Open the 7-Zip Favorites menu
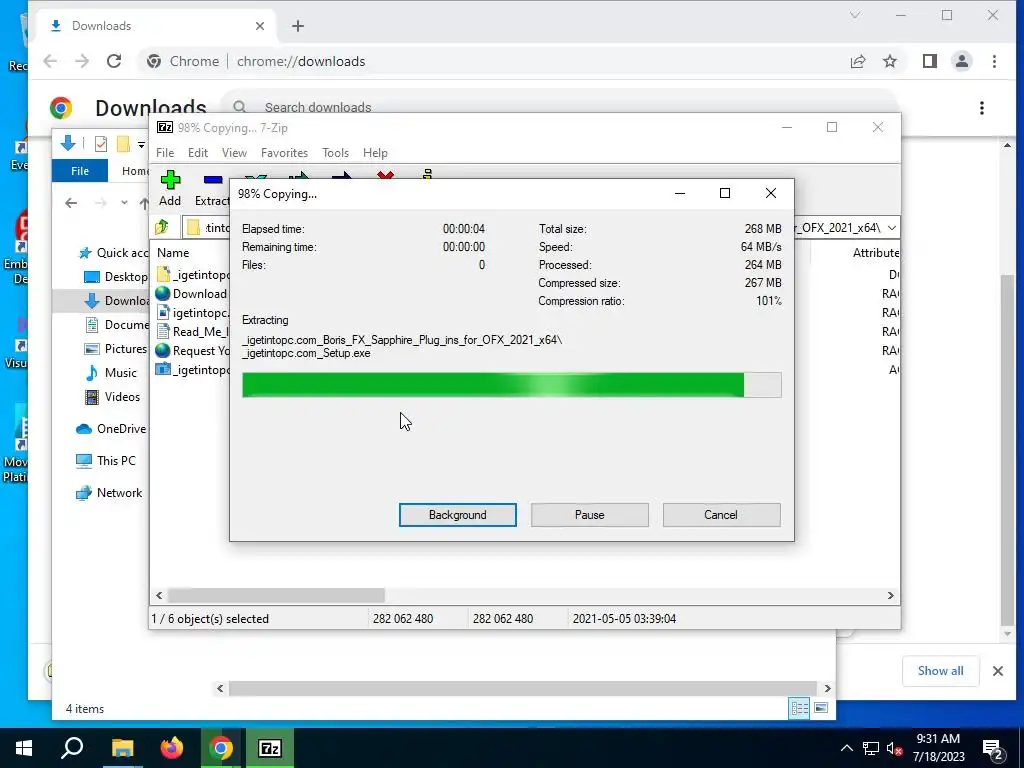The width and height of the screenshot is (1024, 768). click(x=284, y=153)
